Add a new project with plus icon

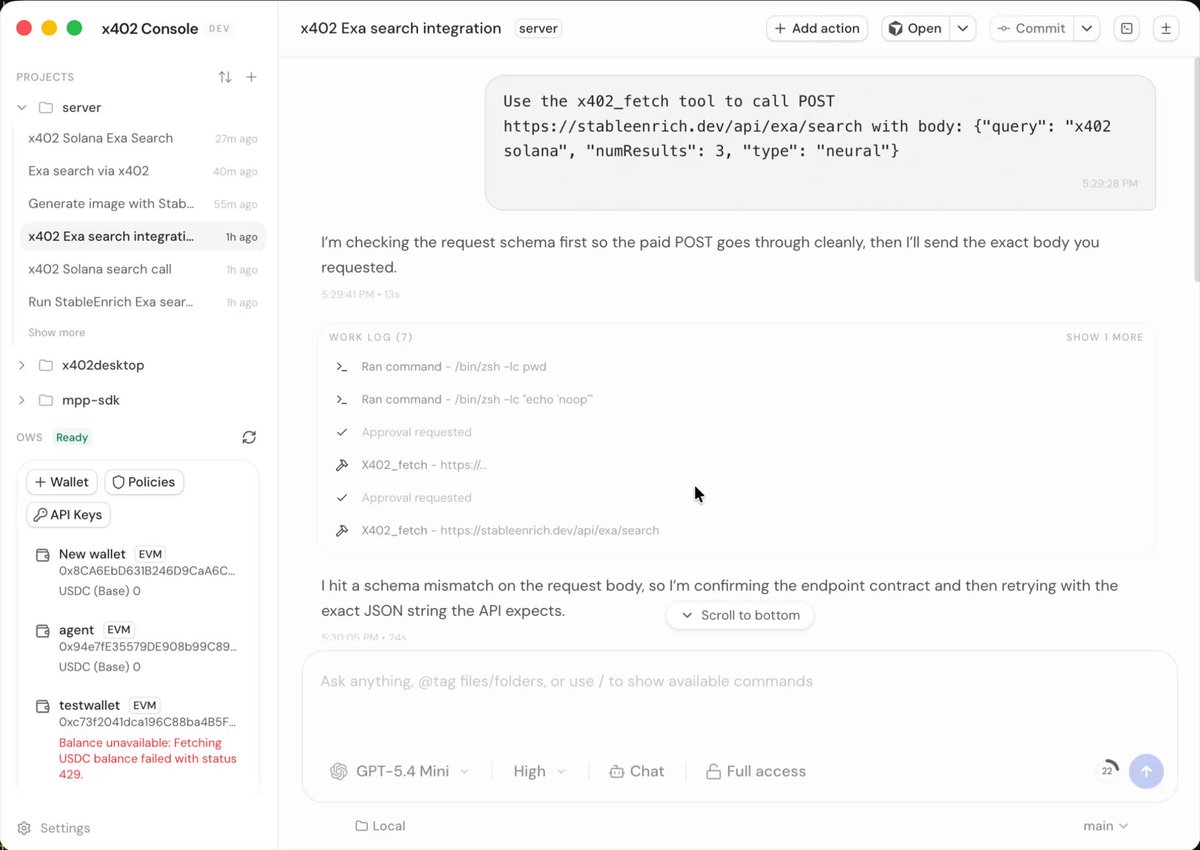[252, 77]
